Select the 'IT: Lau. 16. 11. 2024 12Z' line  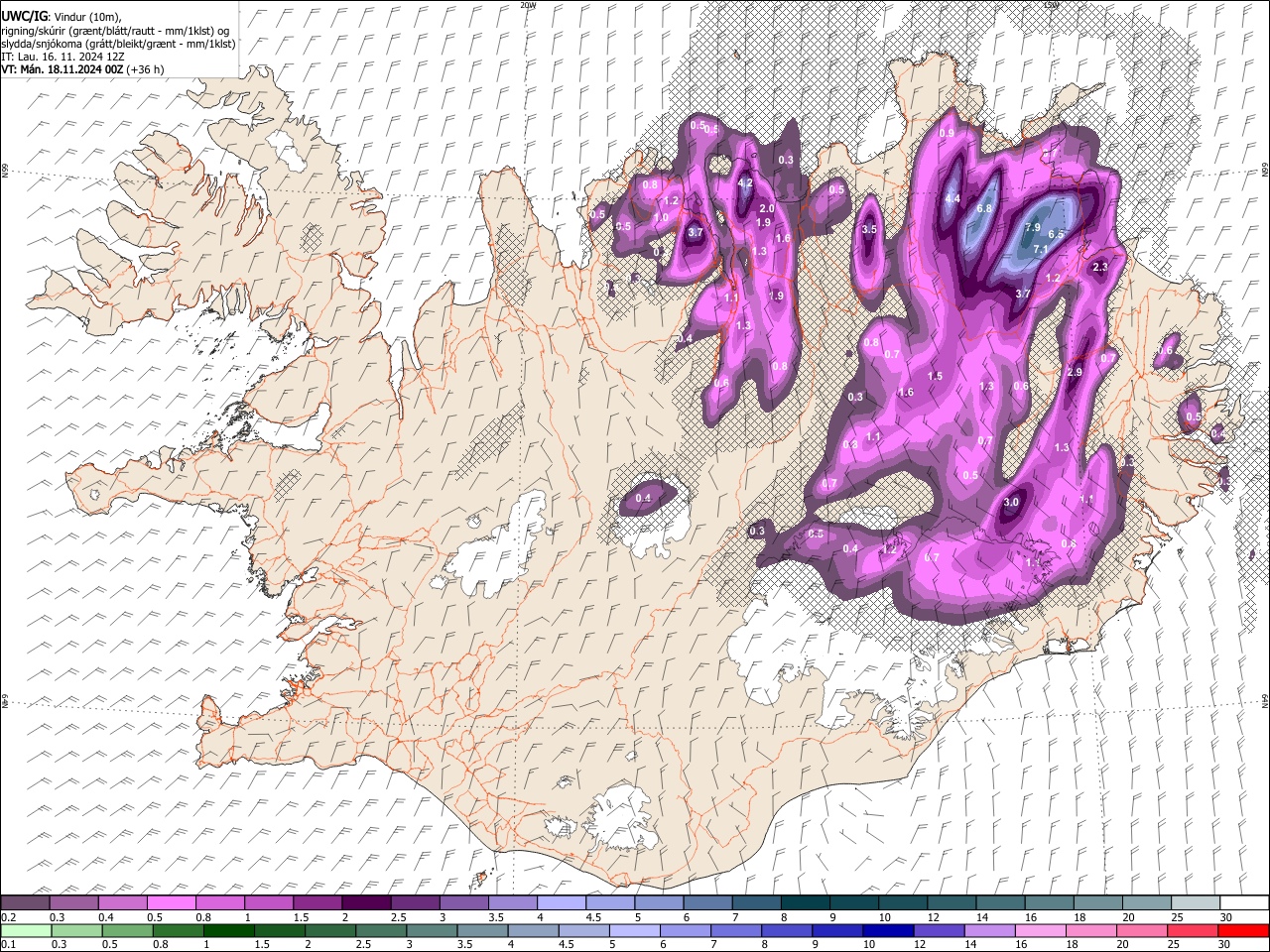pos(63,57)
